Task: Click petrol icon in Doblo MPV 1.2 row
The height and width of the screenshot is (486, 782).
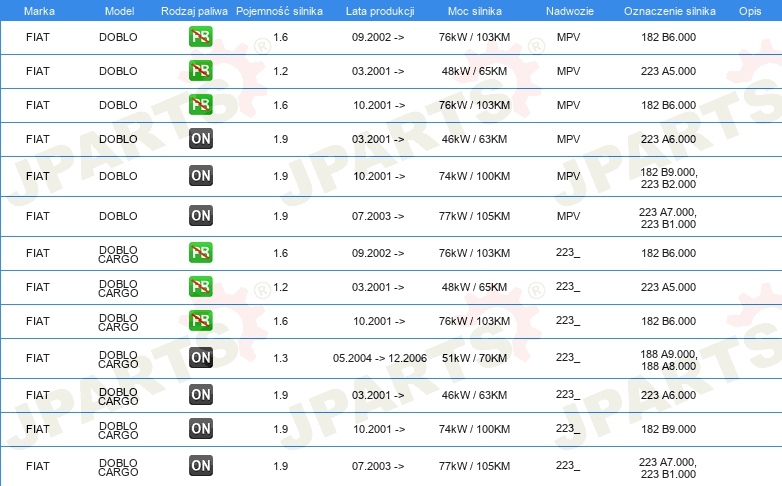Action: click(x=200, y=71)
